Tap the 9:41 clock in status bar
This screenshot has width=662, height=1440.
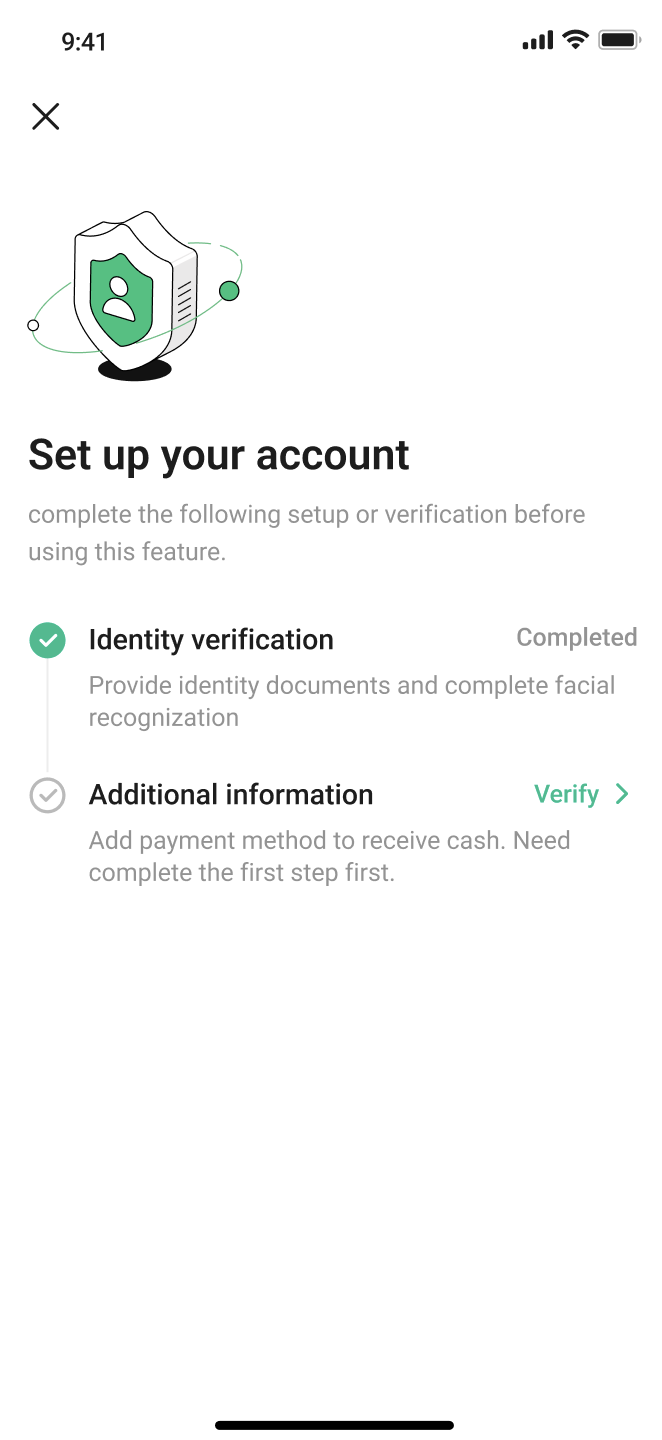pos(84,41)
